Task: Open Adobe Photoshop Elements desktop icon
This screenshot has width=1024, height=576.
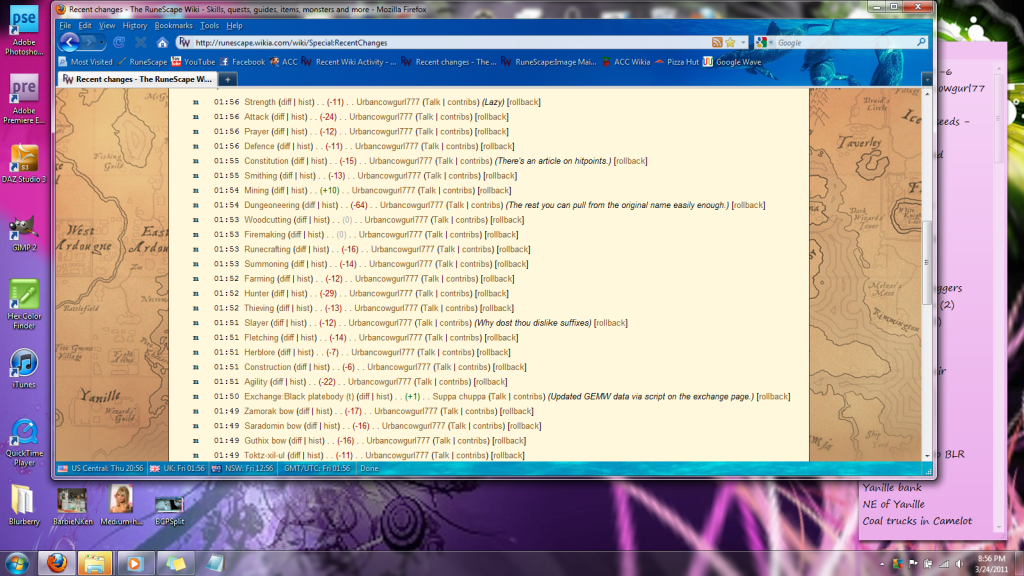Action: coord(24,31)
